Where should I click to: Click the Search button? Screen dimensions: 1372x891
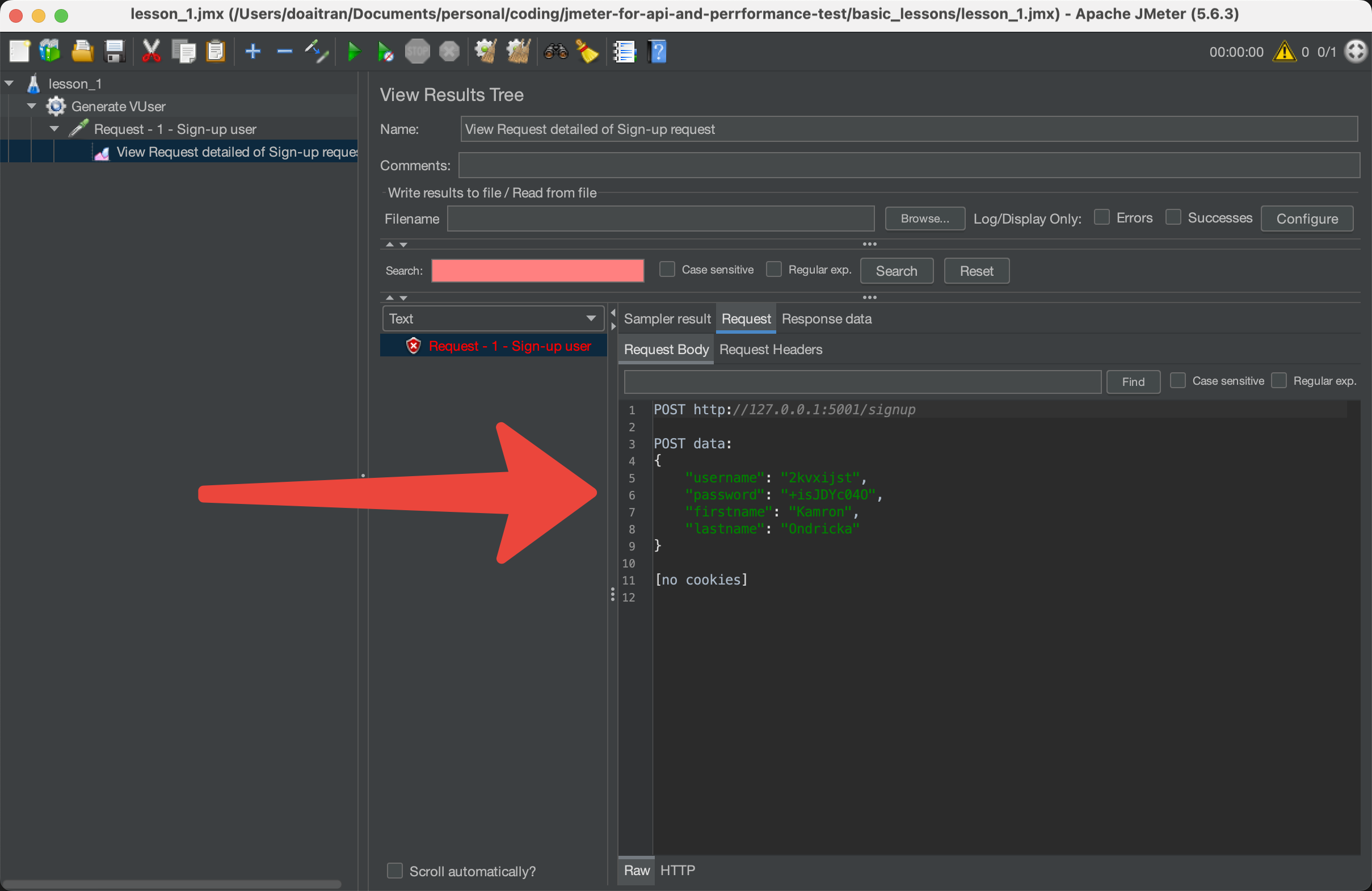pos(897,271)
